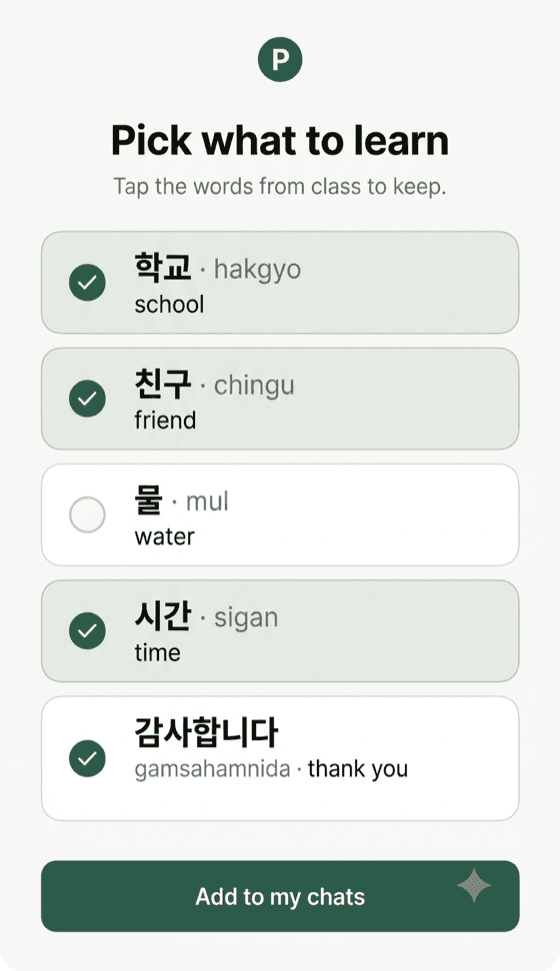
Task: Select the friend word card
Action: [x=280, y=398]
